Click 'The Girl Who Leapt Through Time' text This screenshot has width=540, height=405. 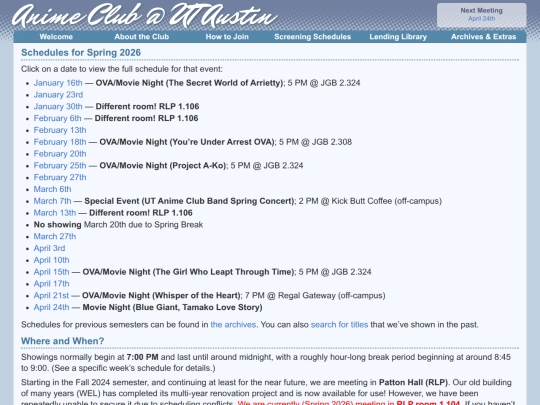click(x=223, y=272)
